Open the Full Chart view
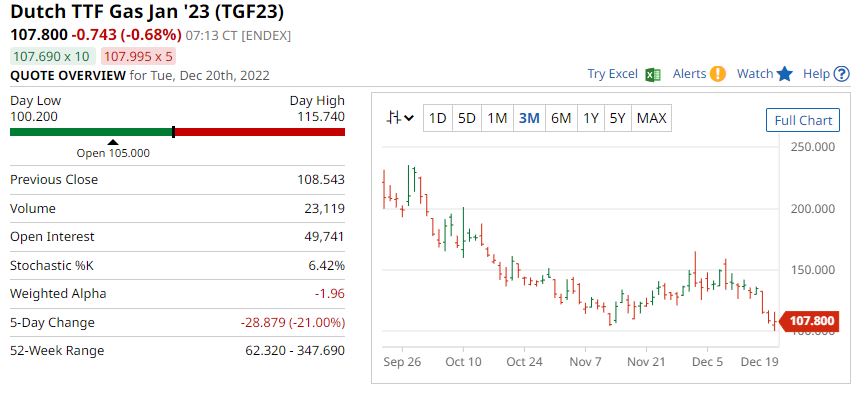The height and width of the screenshot is (404, 865). (803, 120)
